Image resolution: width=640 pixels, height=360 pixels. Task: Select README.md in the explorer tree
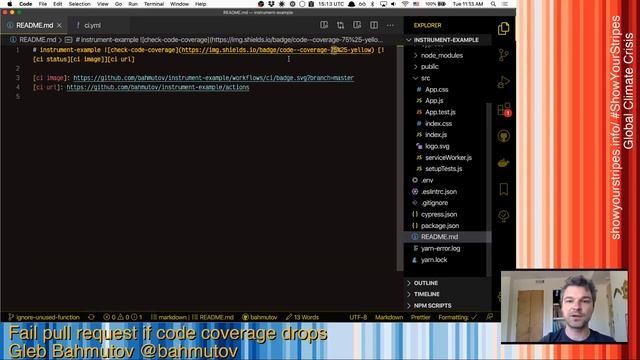click(x=439, y=237)
